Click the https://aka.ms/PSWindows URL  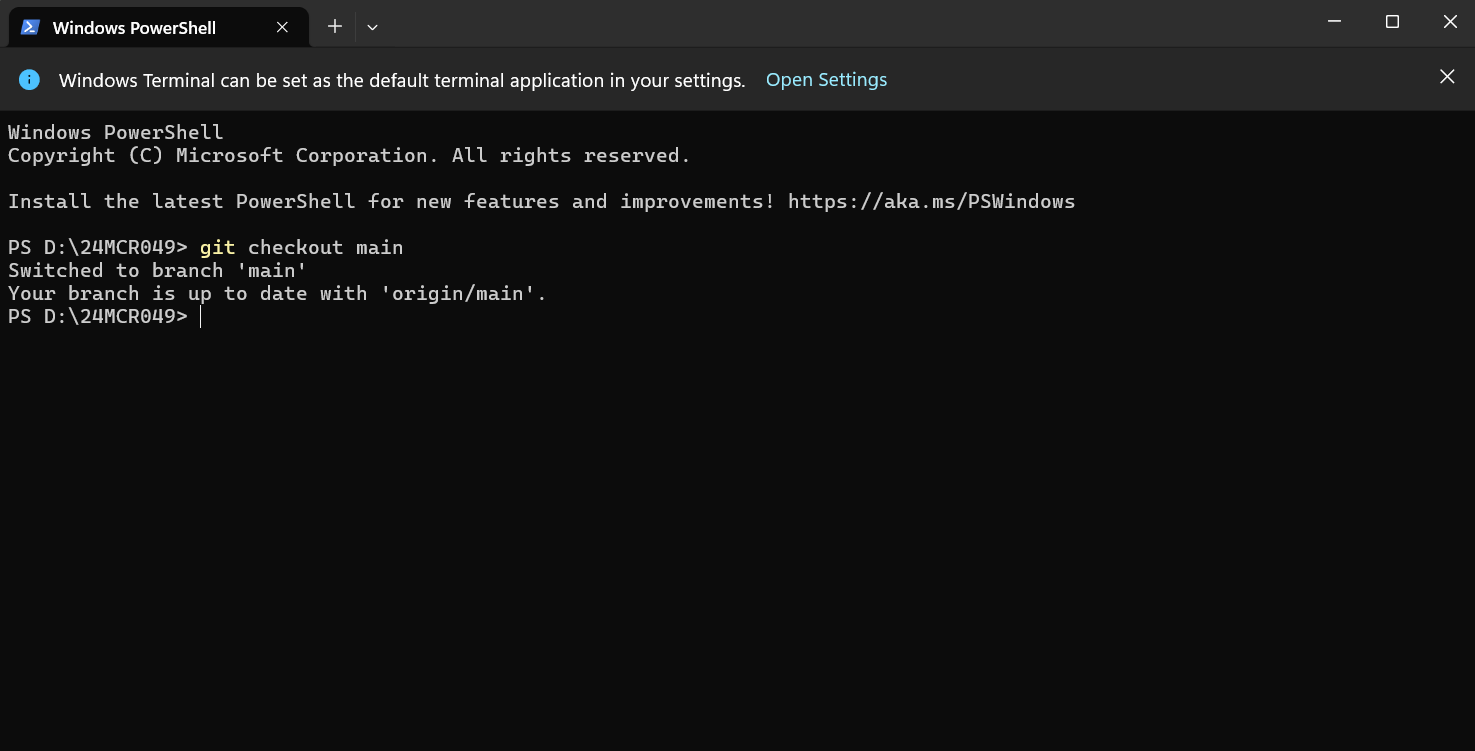tap(931, 201)
